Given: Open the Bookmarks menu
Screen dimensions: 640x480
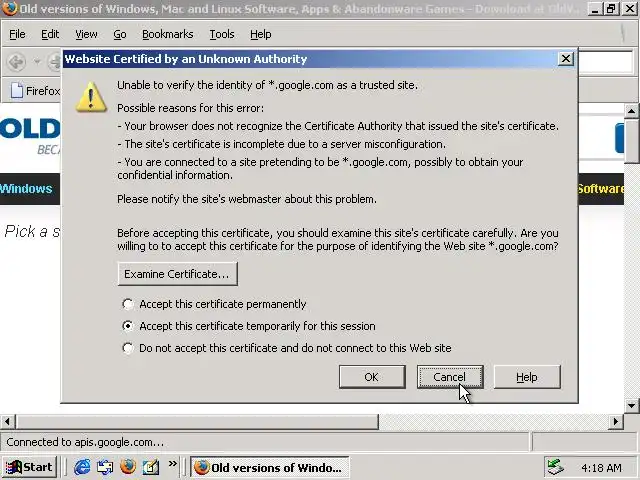Looking at the screenshot, I should tap(167, 34).
